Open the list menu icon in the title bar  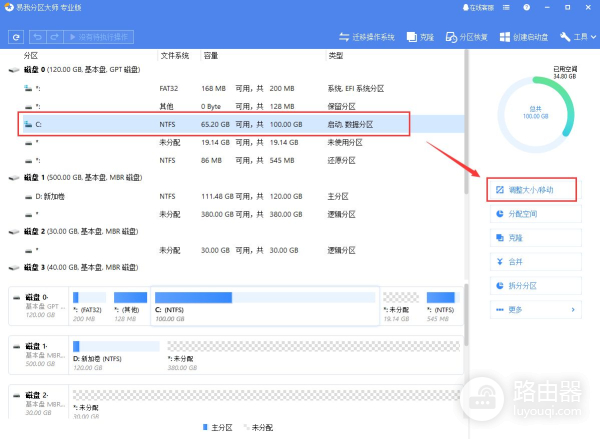(x=506, y=8)
